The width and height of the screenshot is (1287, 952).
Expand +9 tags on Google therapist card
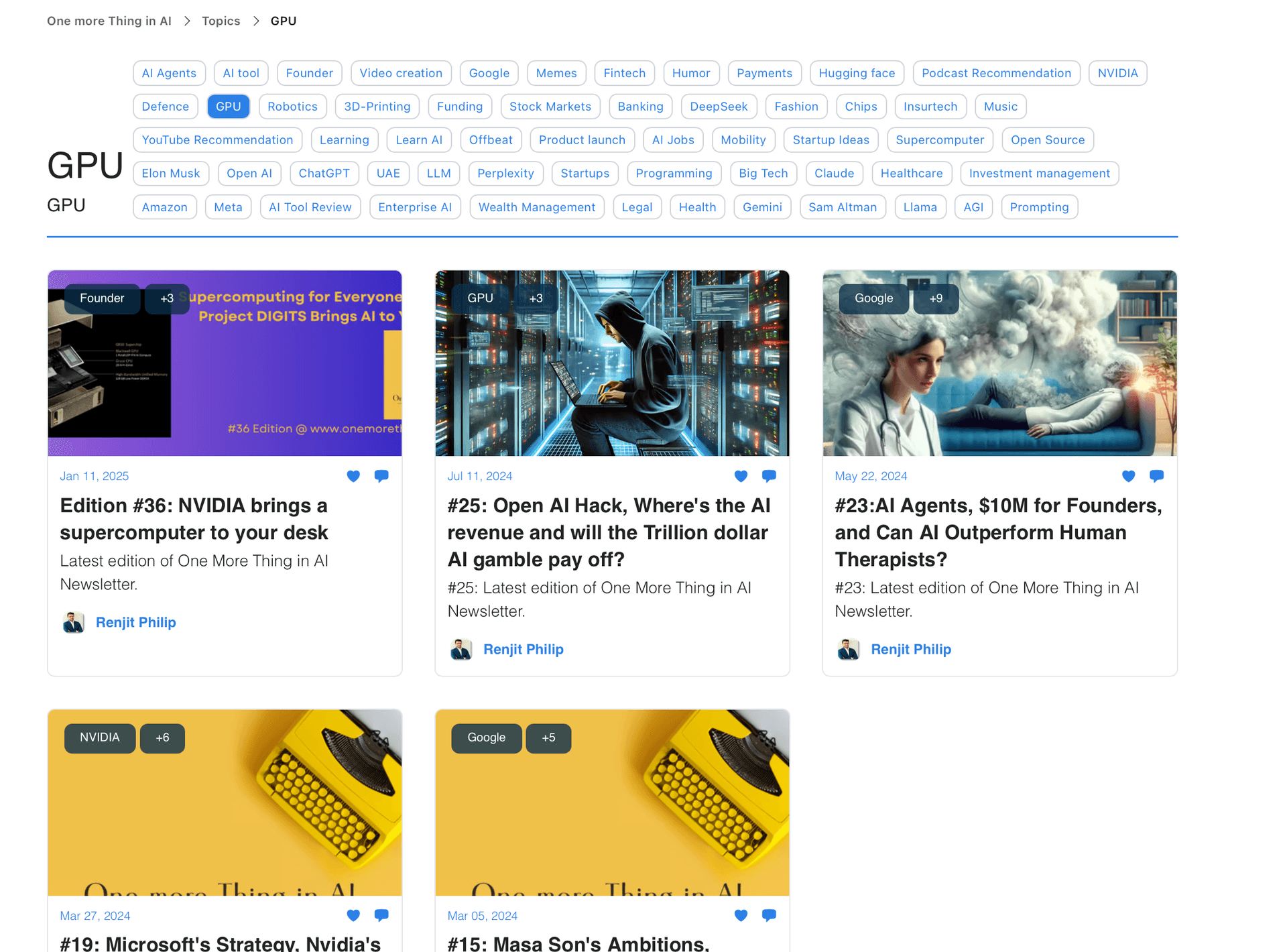(x=935, y=298)
